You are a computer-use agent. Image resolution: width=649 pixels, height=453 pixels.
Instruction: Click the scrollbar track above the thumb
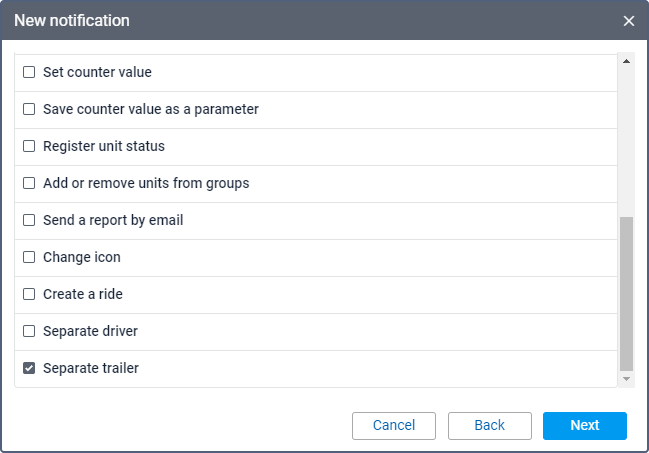tap(627, 140)
